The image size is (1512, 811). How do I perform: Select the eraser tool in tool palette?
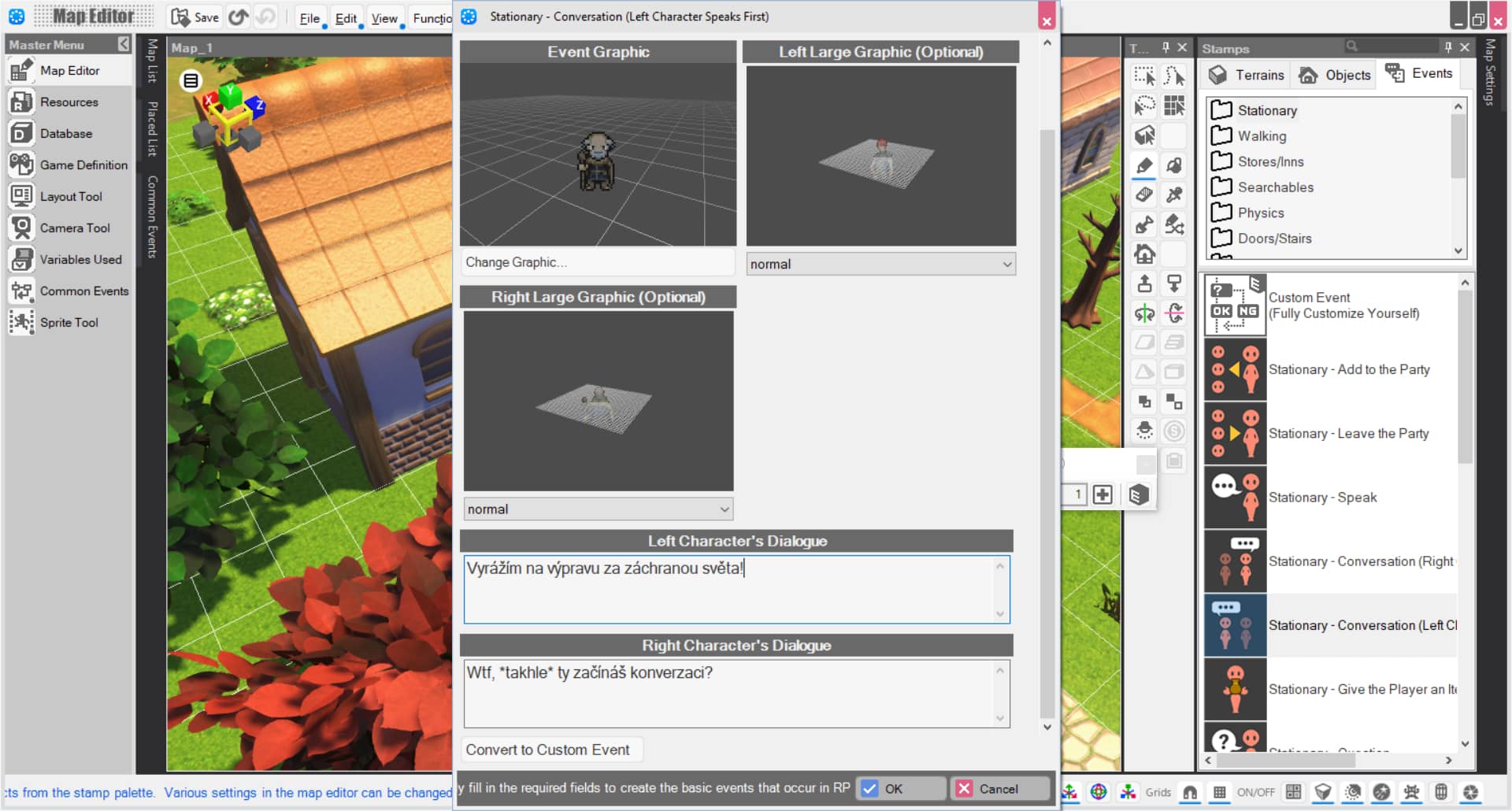tap(1144, 194)
